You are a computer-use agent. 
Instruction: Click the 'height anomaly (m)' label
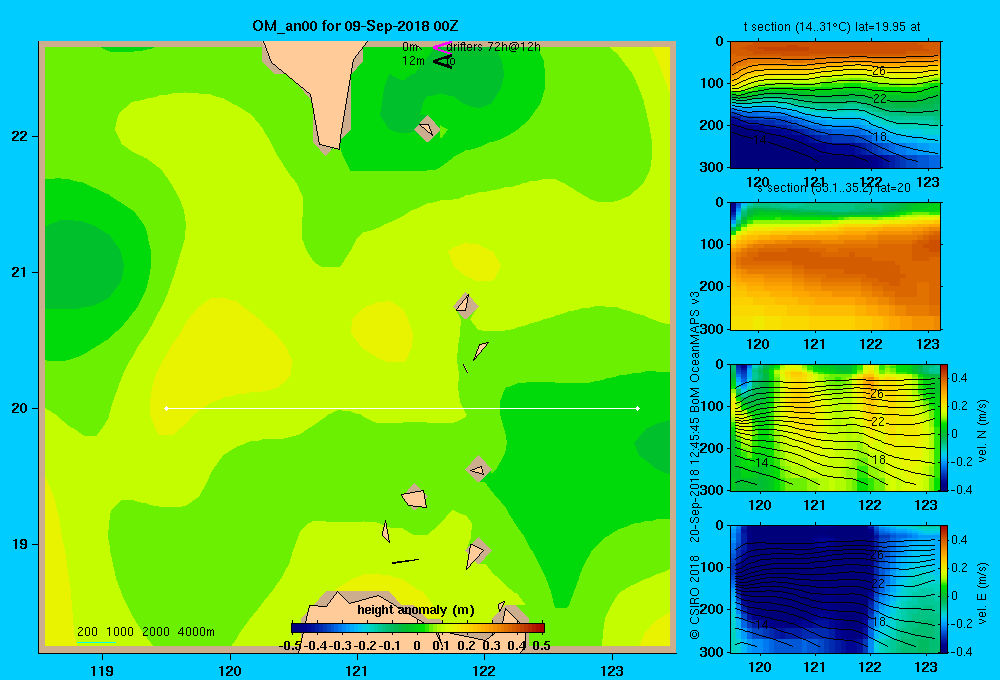click(x=416, y=610)
